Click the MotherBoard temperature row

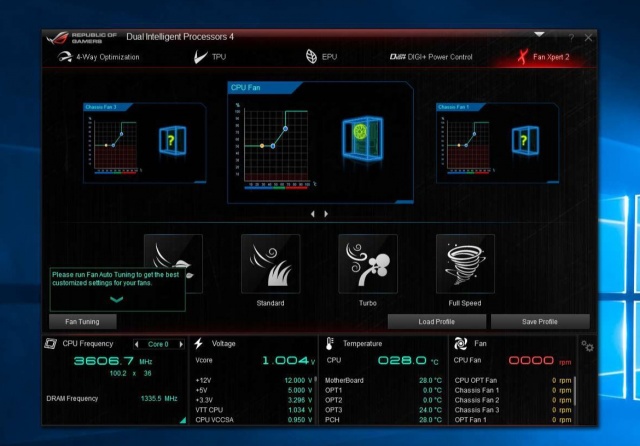(x=383, y=380)
